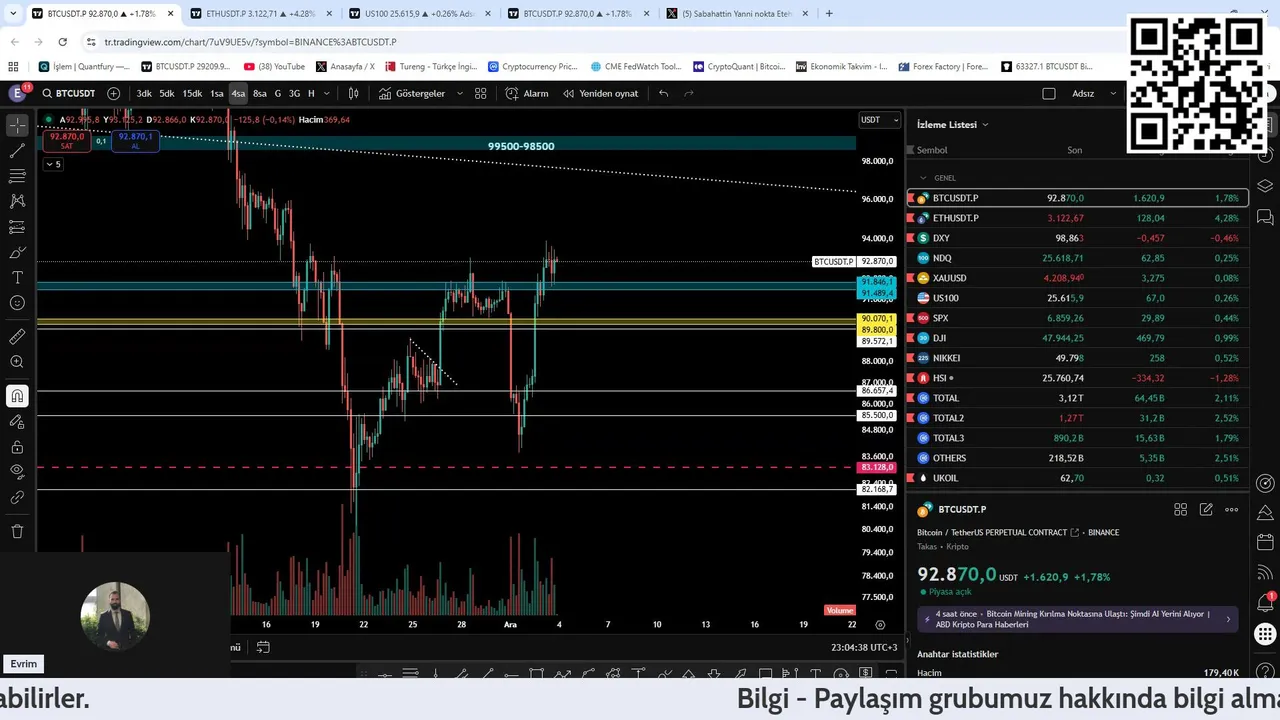Viewport: 1280px width, 720px height.
Task: Toggle lock all drawings
Action: tap(17, 447)
